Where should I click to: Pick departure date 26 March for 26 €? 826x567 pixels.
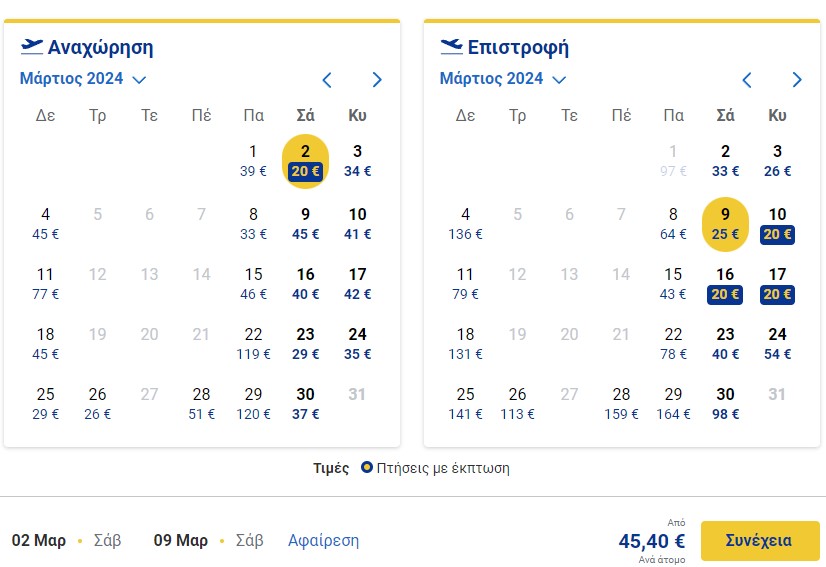[97, 404]
